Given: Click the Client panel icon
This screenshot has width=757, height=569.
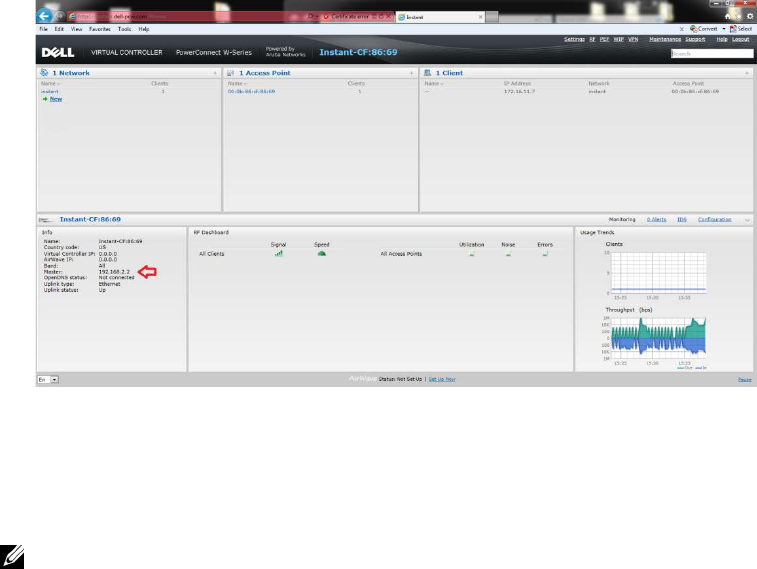Looking at the screenshot, I should (427, 73).
